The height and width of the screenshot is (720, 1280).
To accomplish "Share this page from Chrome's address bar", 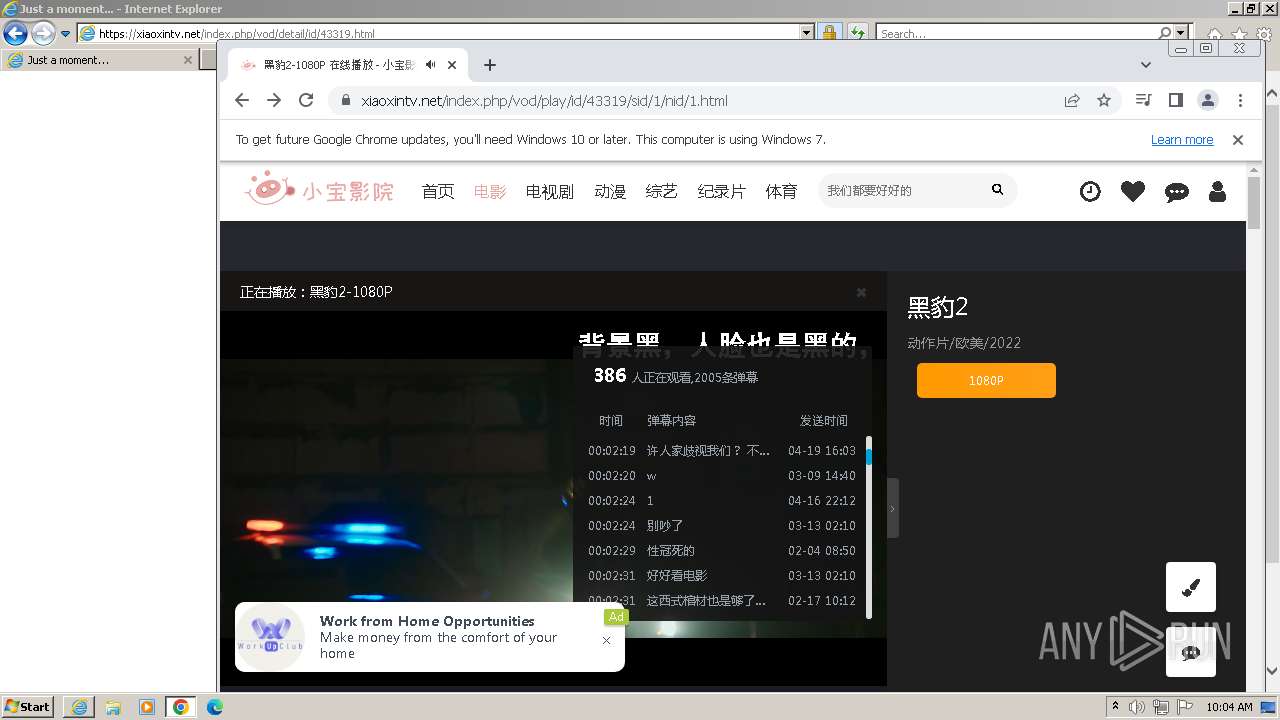I will tap(1072, 100).
